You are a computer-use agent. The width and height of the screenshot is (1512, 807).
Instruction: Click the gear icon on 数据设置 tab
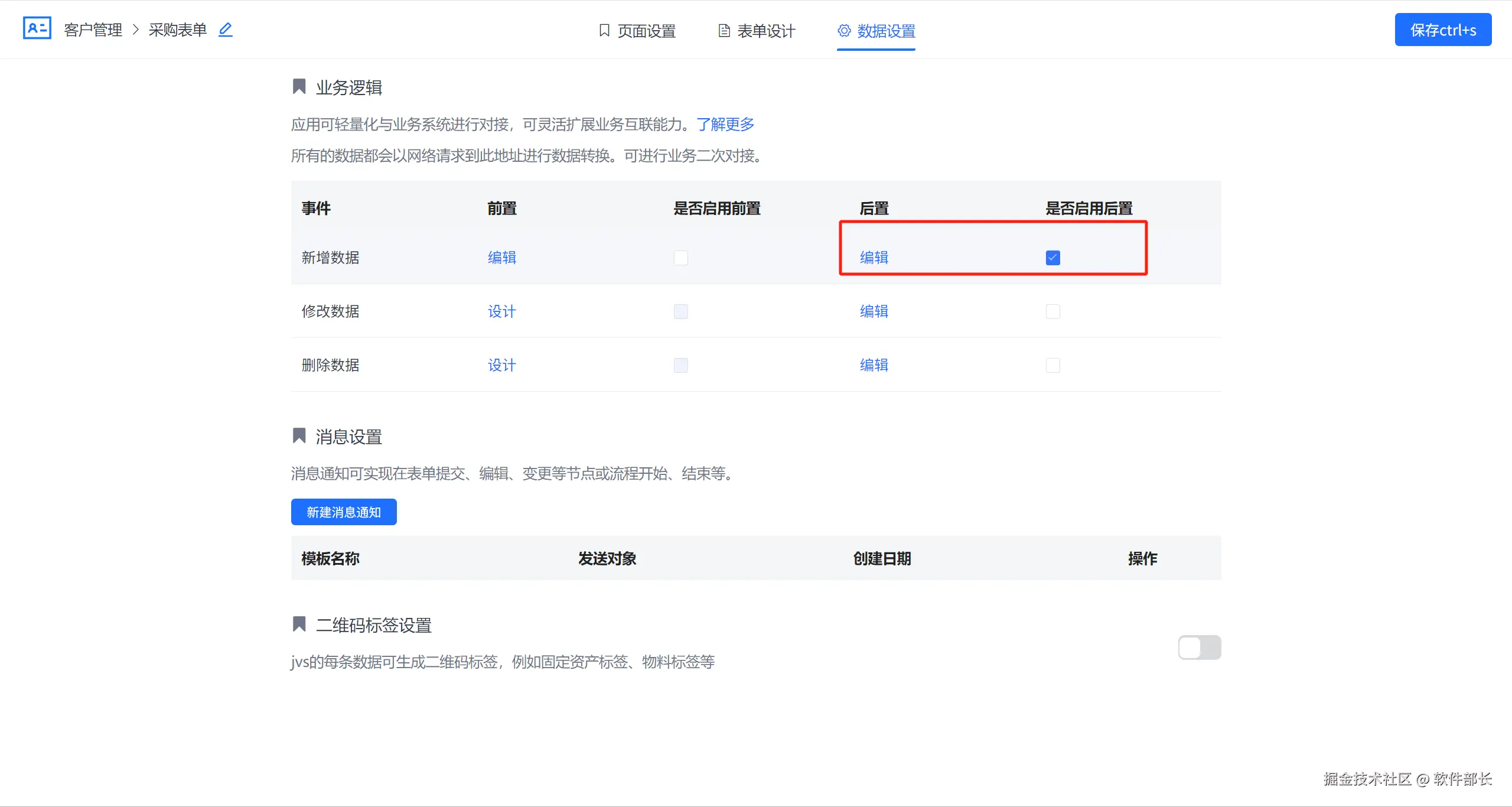[x=845, y=31]
